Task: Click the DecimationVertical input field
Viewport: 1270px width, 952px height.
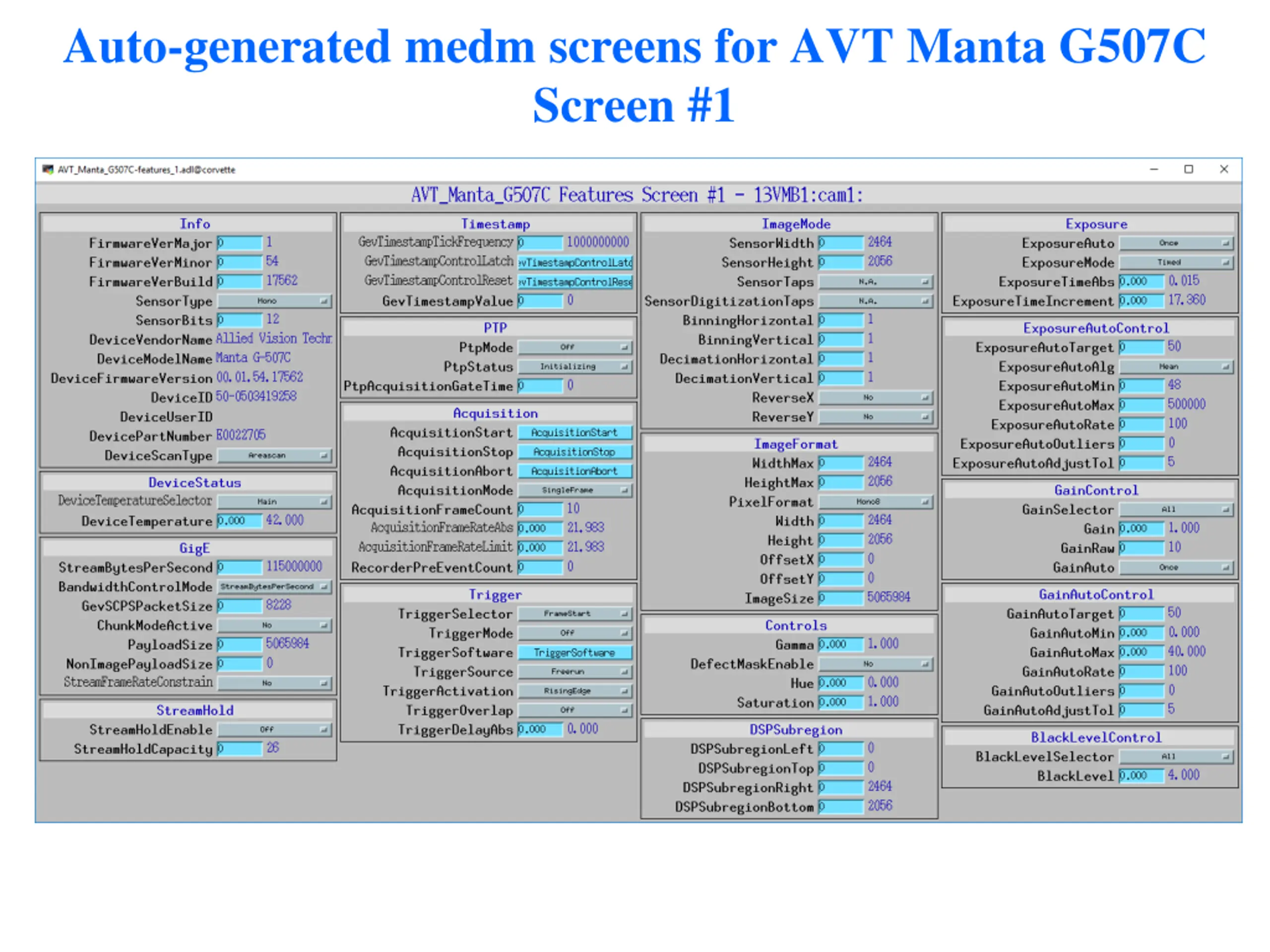Action: (x=841, y=378)
